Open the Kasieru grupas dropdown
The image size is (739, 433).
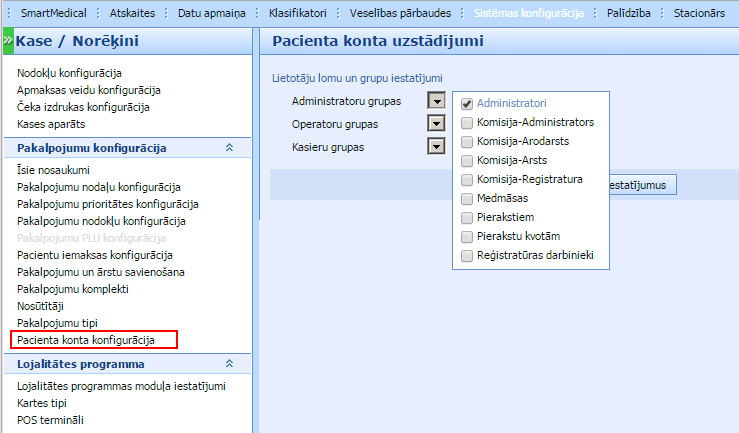pyautogui.click(x=435, y=147)
